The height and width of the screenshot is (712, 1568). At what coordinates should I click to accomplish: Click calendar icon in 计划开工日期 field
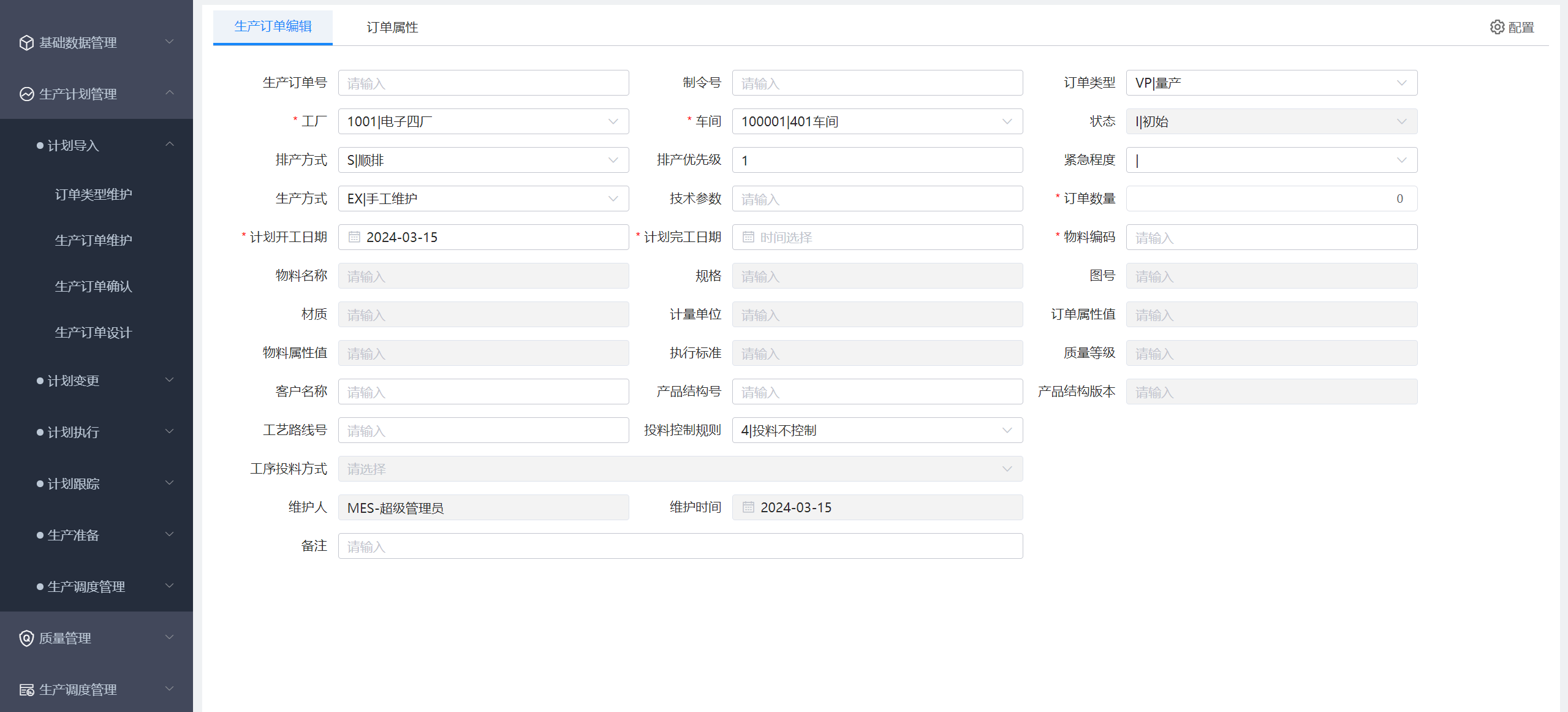point(354,237)
